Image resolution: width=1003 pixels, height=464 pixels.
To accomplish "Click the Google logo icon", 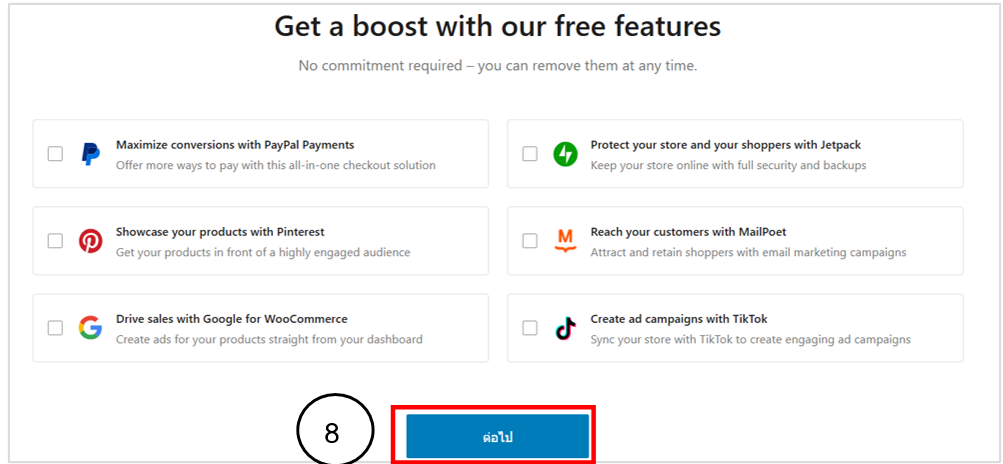I will 91,328.
